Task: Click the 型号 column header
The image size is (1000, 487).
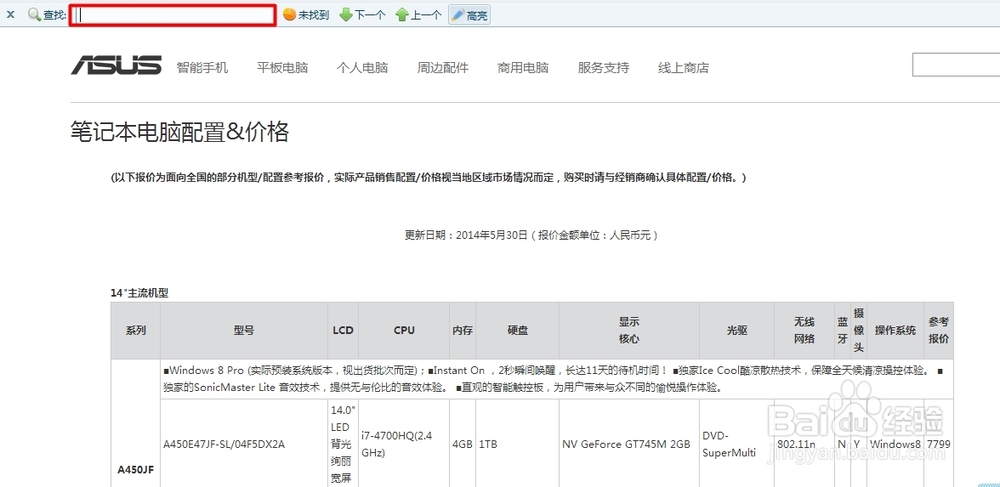Action: (x=244, y=330)
